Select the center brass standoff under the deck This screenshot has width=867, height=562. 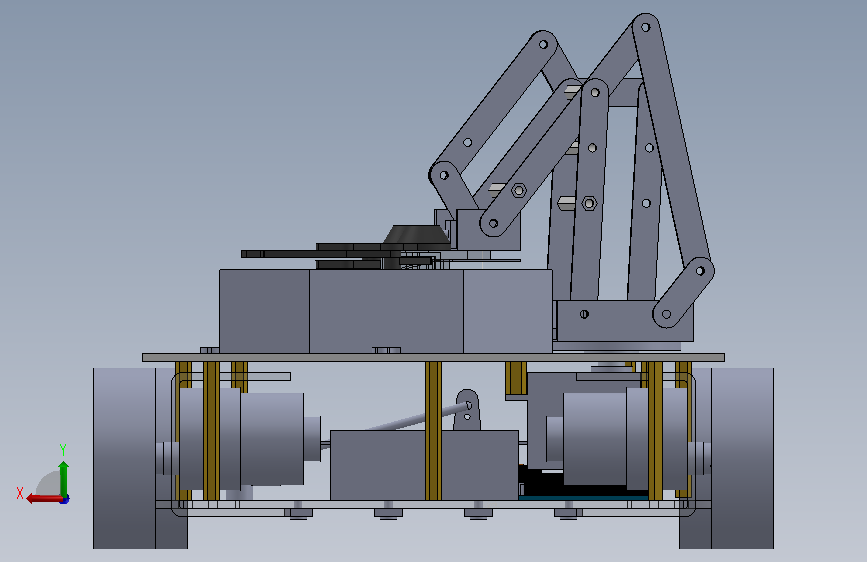click(x=433, y=430)
